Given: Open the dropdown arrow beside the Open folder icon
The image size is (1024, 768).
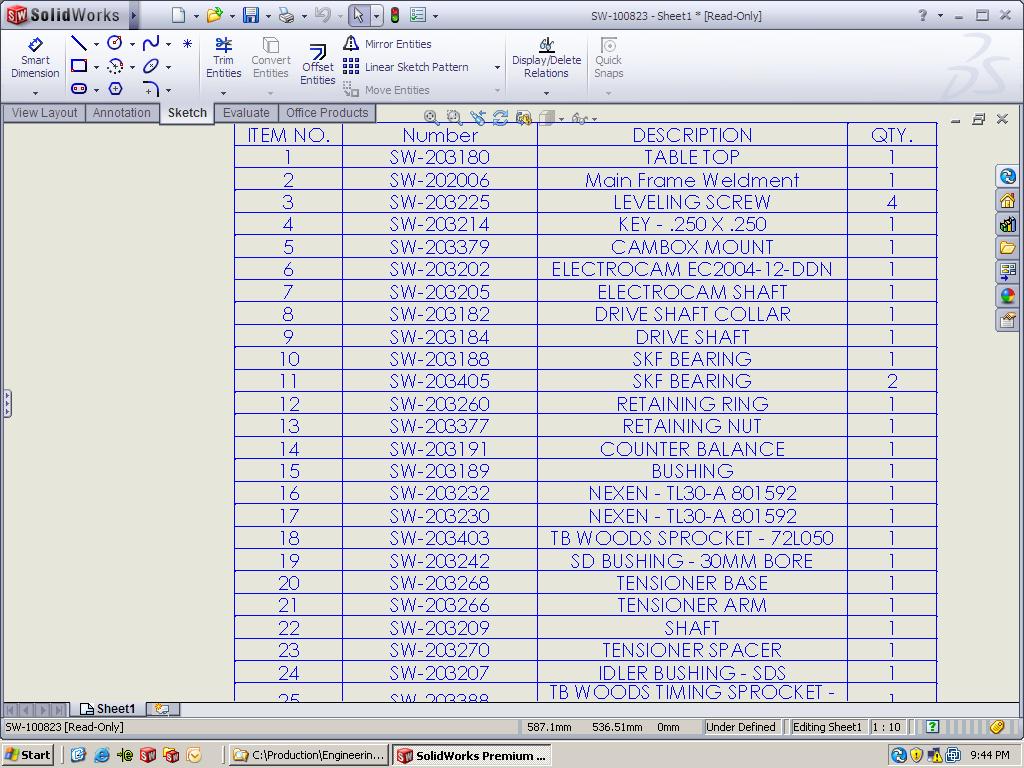Looking at the screenshot, I should pyautogui.click(x=232, y=16).
